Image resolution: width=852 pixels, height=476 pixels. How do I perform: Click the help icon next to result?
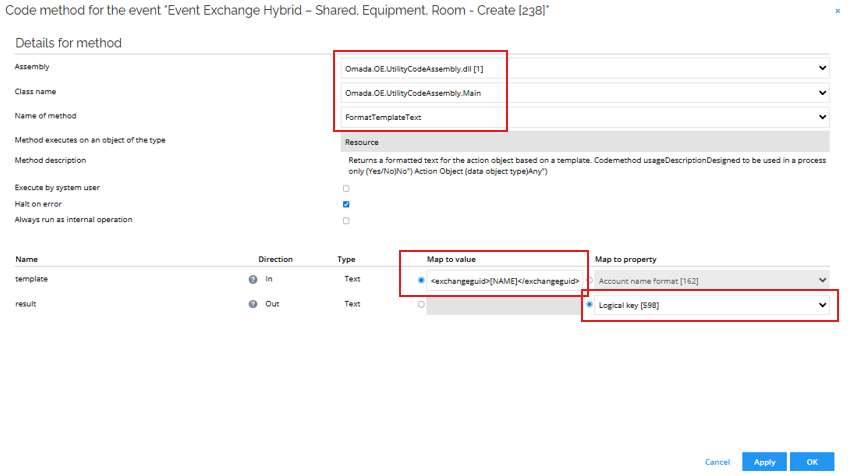click(x=253, y=304)
